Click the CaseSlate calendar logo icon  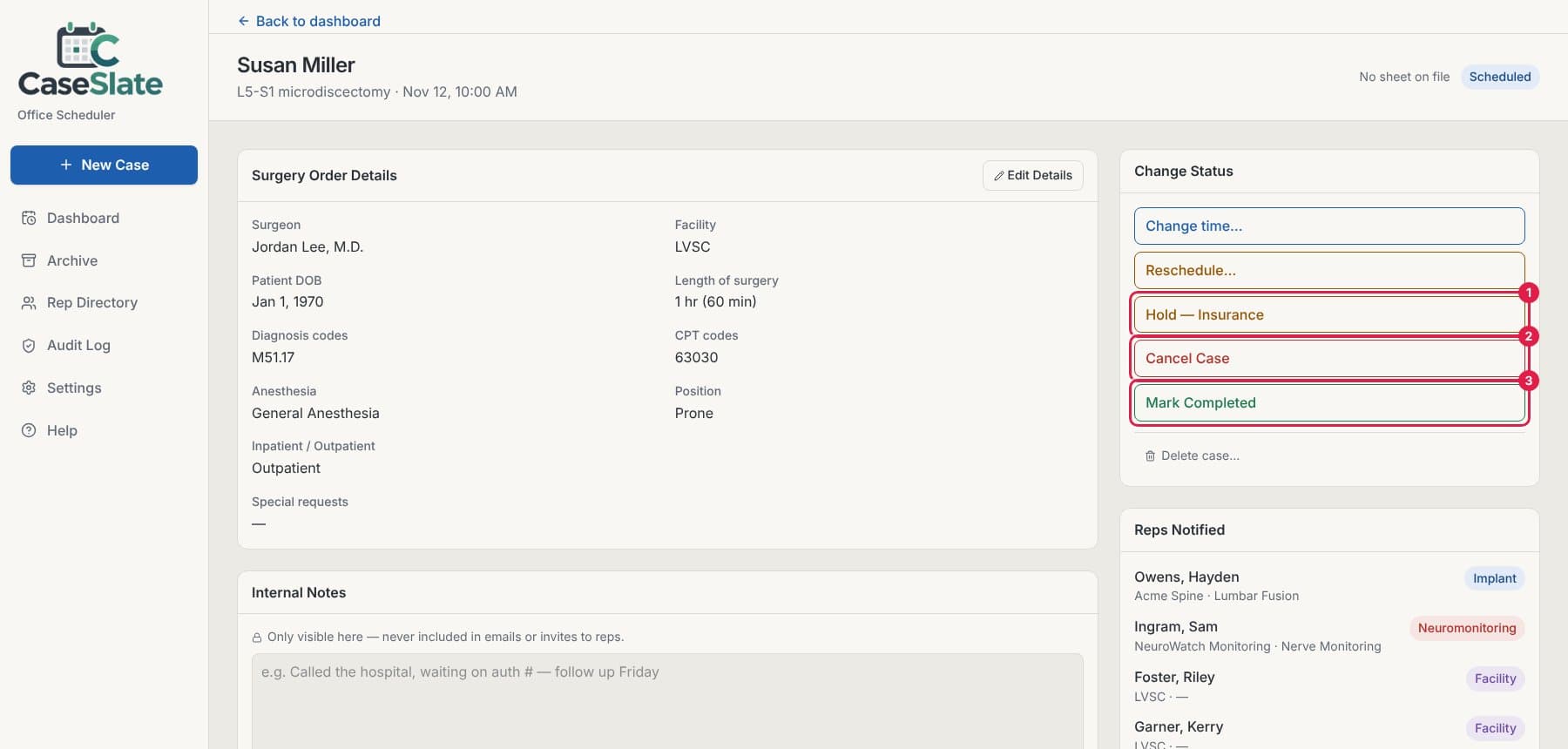[88, 44]
